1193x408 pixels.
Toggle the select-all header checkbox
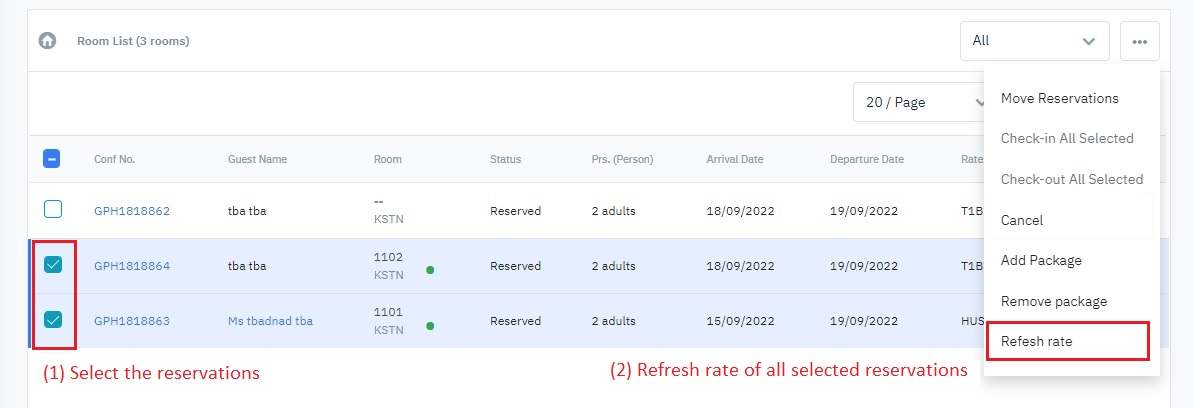coord(53,158)
